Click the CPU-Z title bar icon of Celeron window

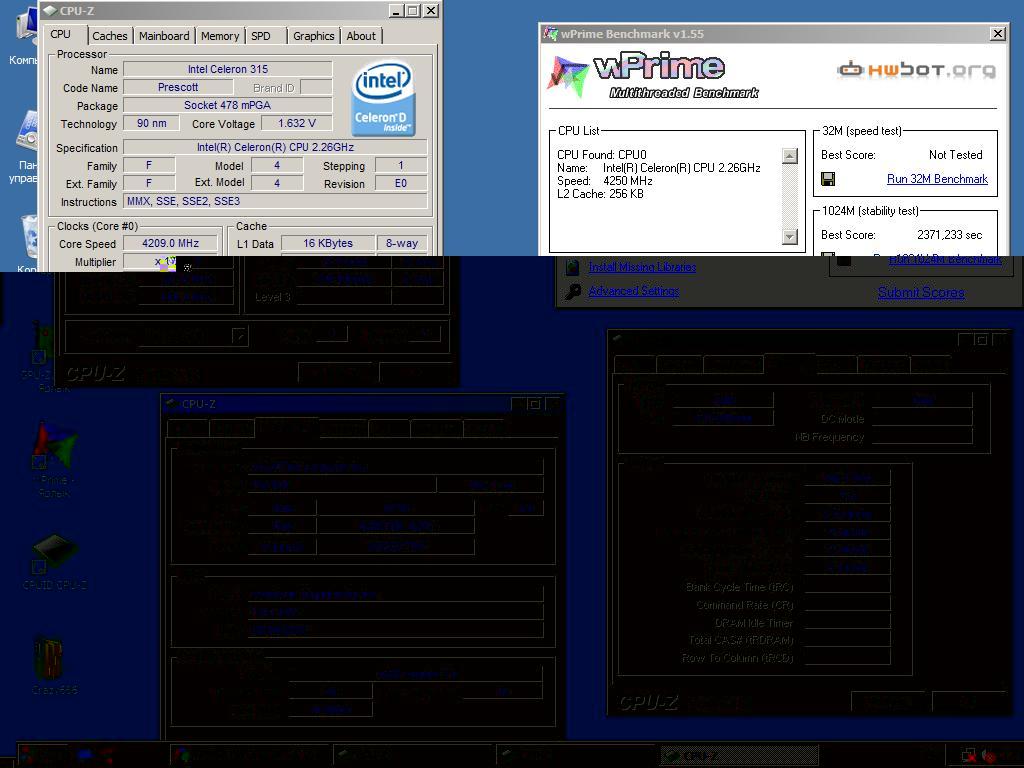(x=50, y=10)
